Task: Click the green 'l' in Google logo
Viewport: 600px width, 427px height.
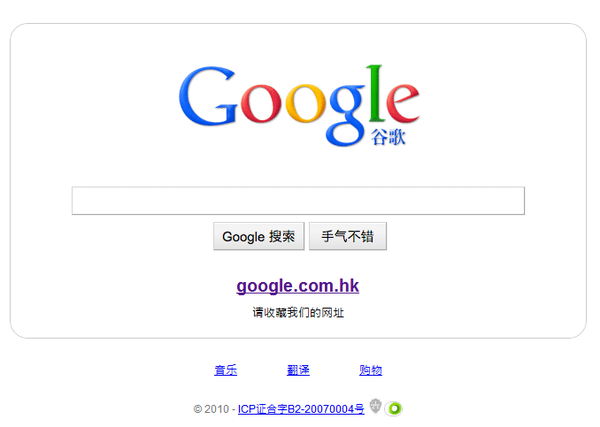Action: click(x=375, y=93)
